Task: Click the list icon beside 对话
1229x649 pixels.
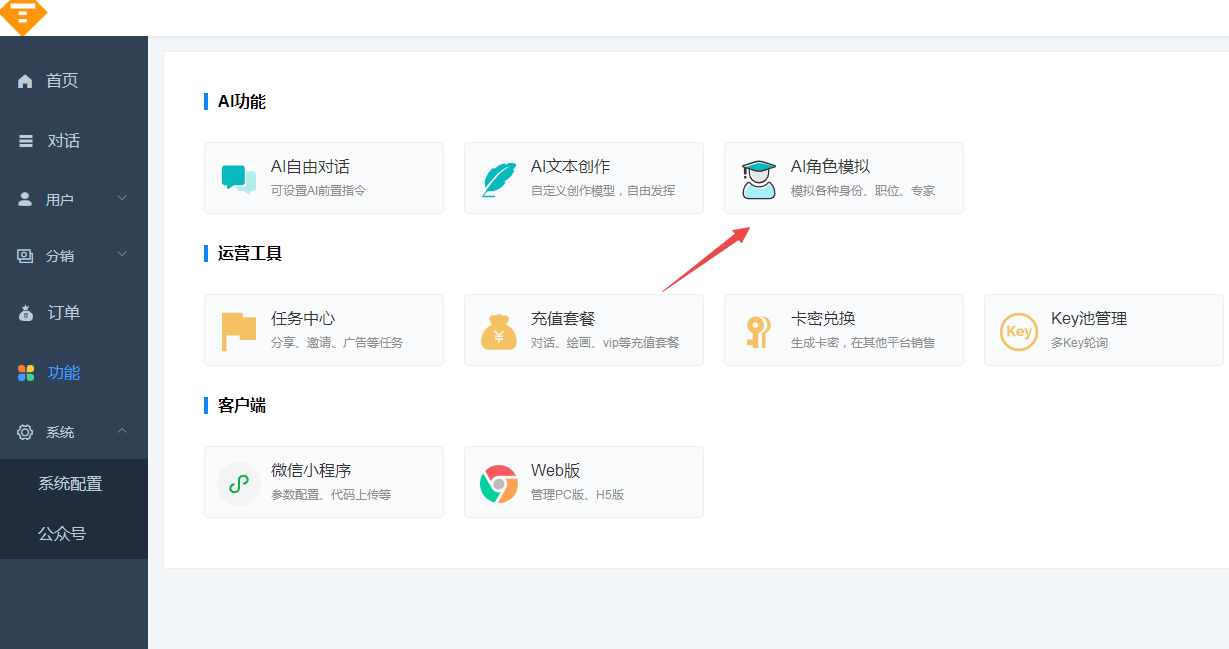Action: [x=25, y=141]
